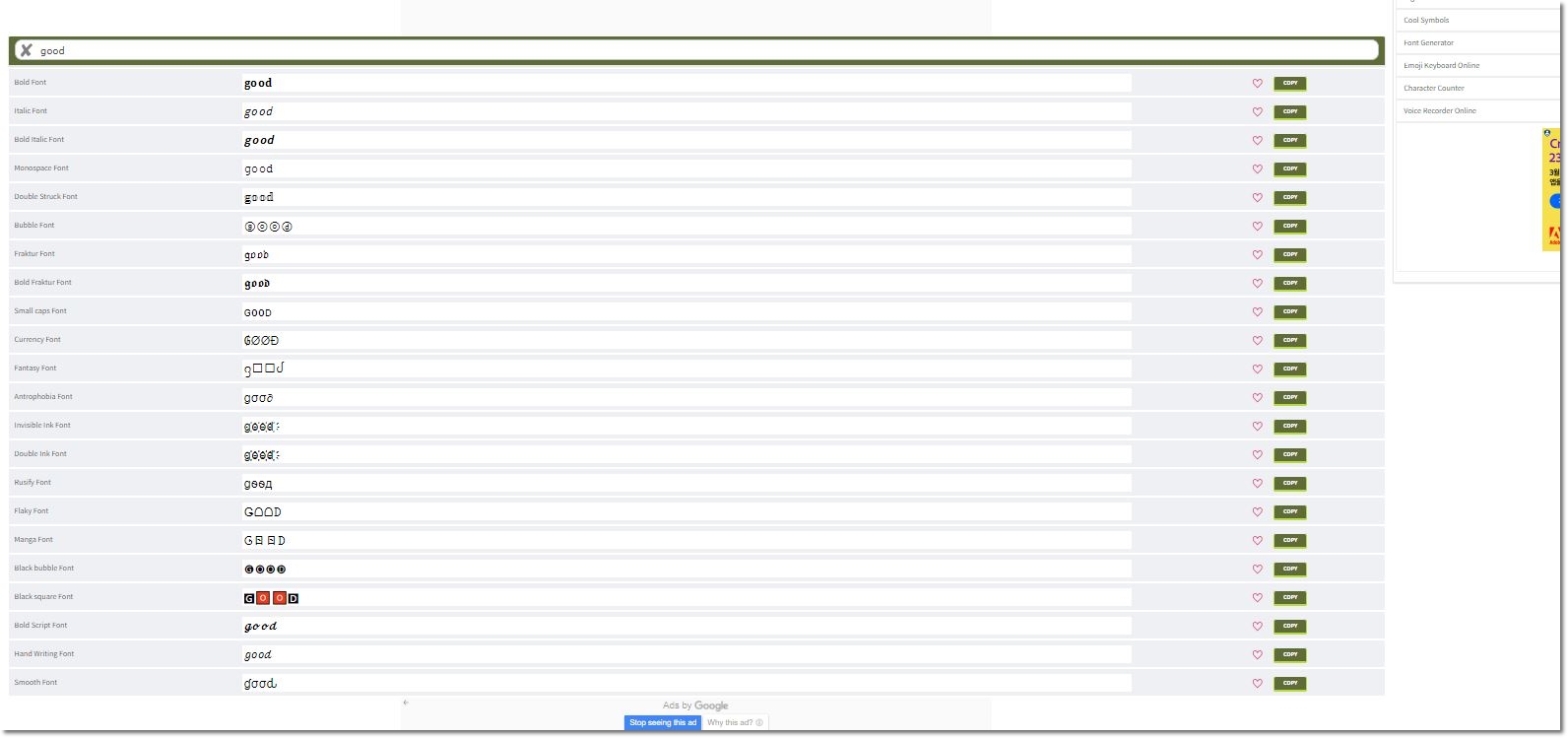Open Emoji Keyboard Online sidebar link
The image size is (1568, 738).
pos(1441,66)
